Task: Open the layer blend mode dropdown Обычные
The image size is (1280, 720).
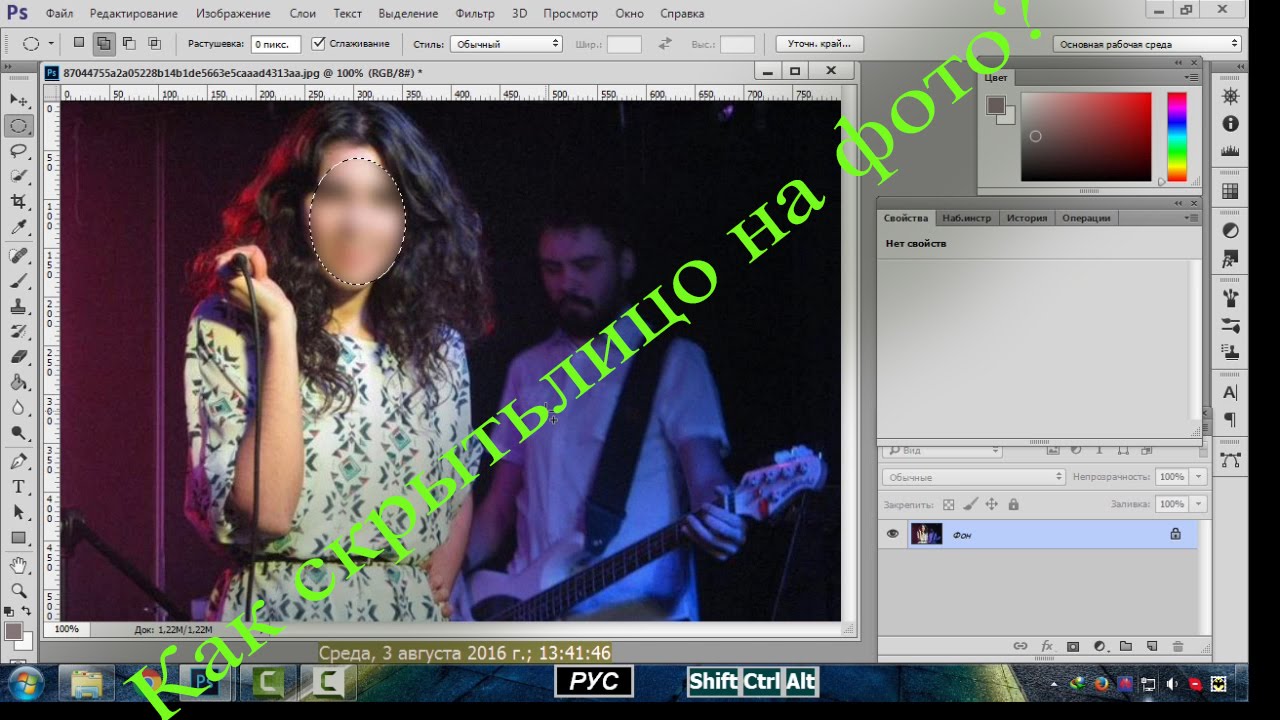Action: [974, 477]
